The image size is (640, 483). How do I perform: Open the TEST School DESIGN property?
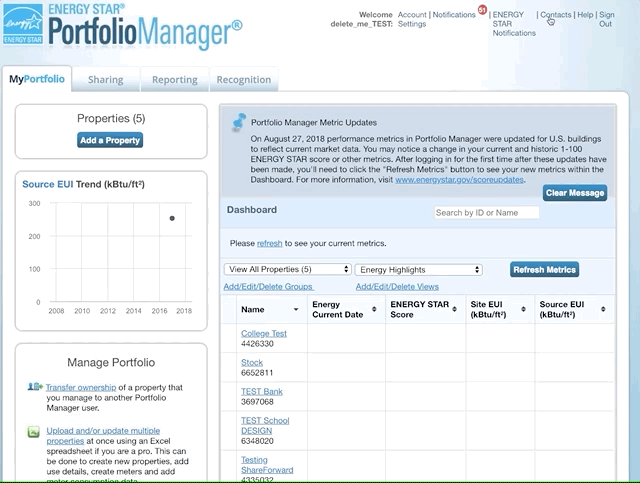coord(265,425)
